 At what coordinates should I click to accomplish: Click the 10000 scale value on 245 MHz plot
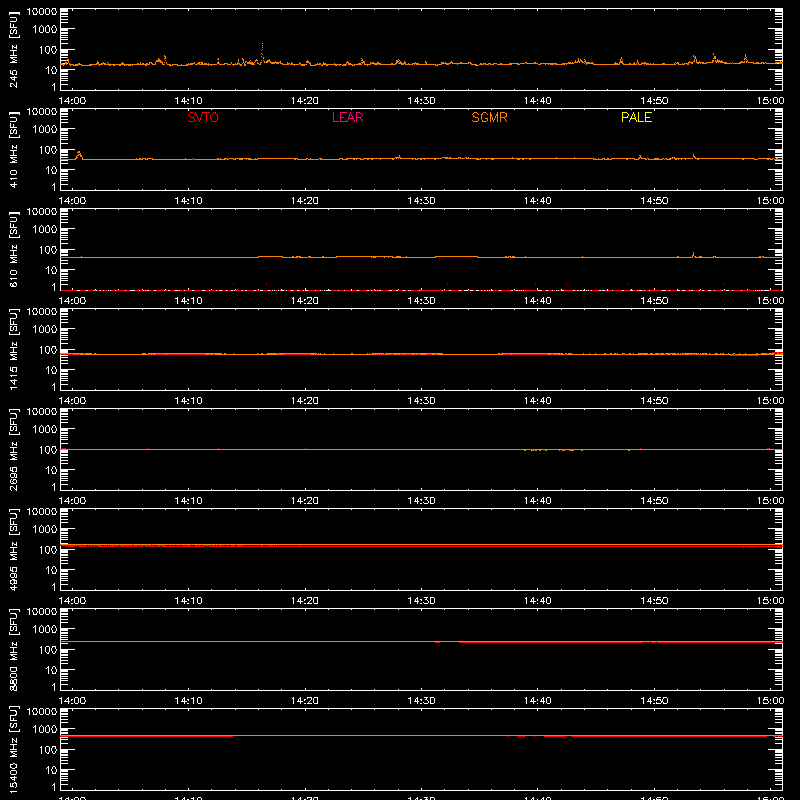pos(42,12)
